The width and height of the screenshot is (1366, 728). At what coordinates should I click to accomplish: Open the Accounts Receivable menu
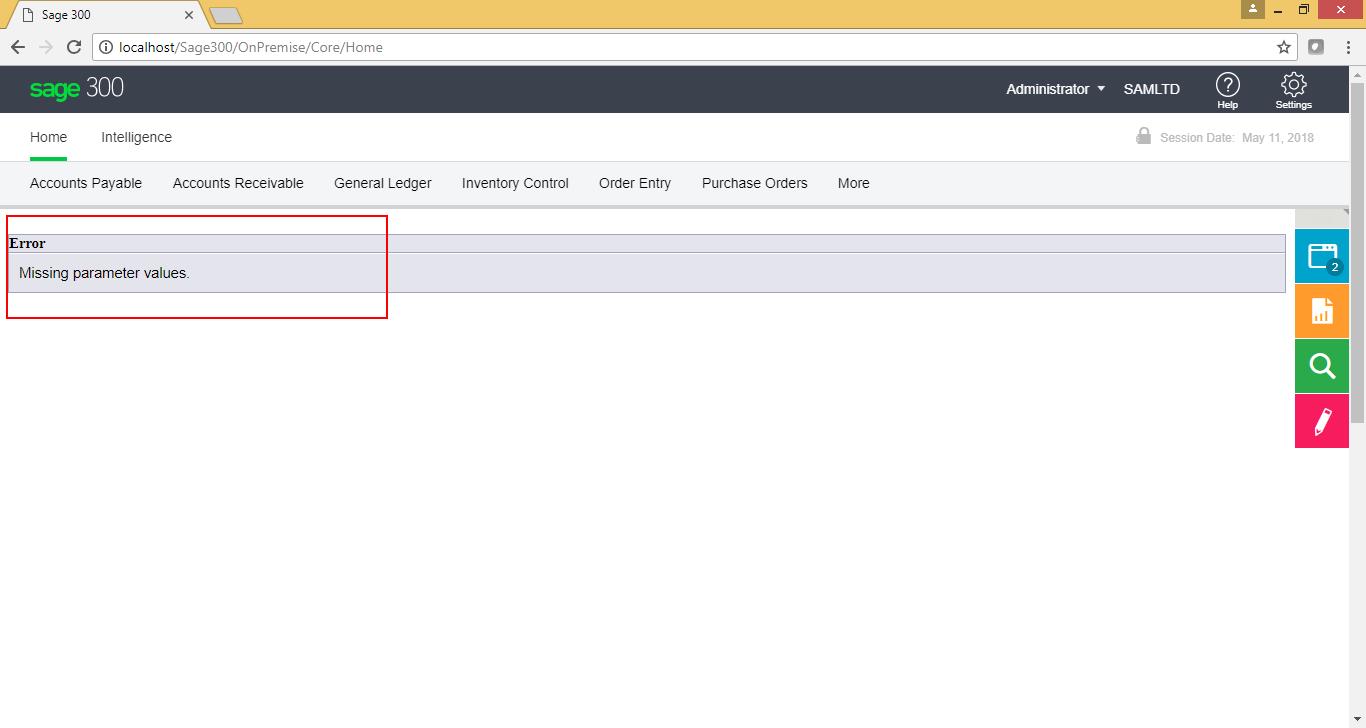coord(238,183)
